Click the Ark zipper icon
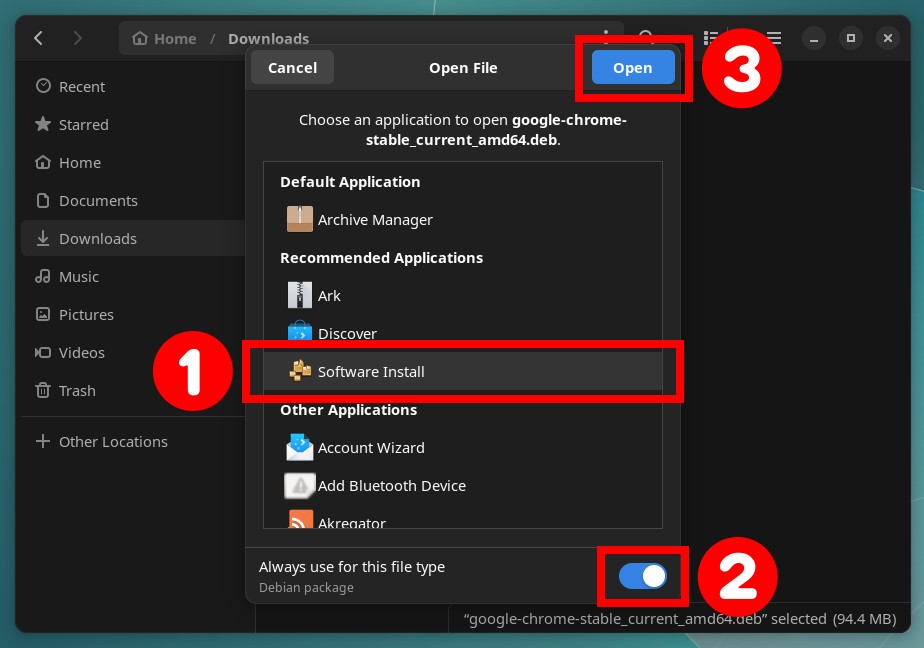This screenshot has width=924, height=648. [x=299, y=295]
